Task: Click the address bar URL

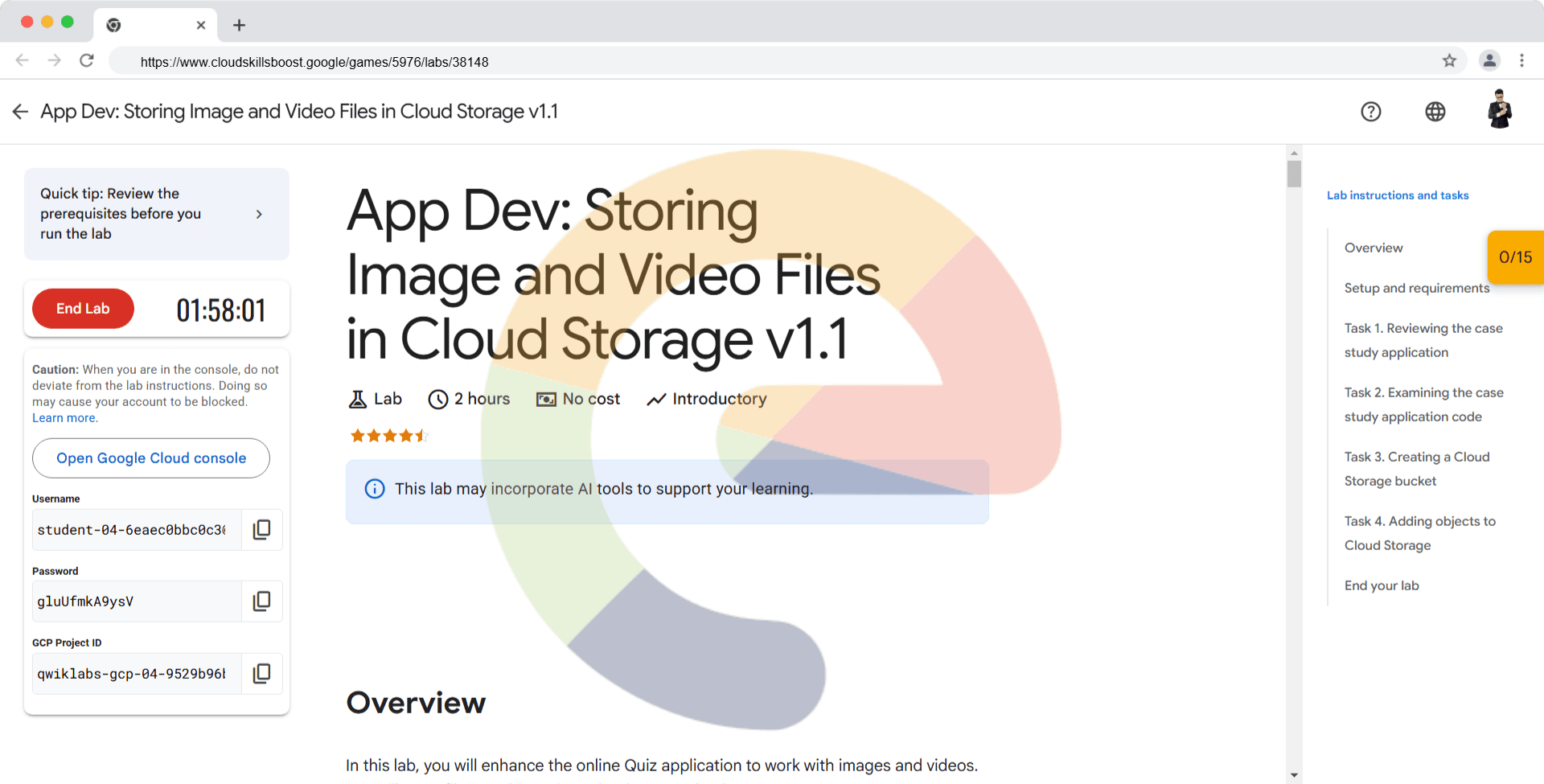Action: (314, 62)
